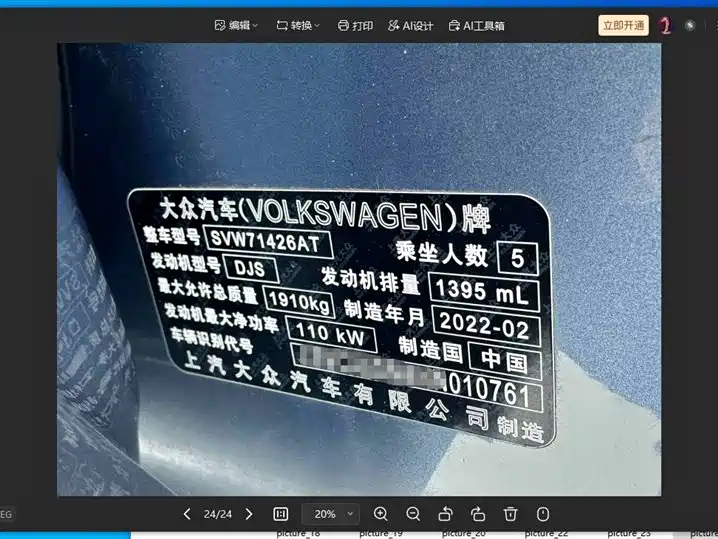Click the displayed nameplate photo
718x539 pixels.
pyautogui.click(x=359, y=269)
